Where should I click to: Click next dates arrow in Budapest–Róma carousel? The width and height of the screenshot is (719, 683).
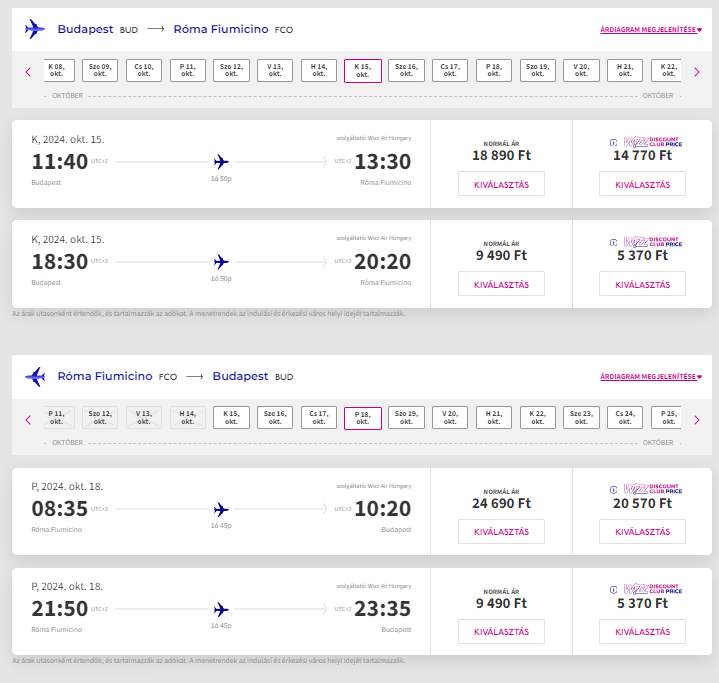coord(696,71)
